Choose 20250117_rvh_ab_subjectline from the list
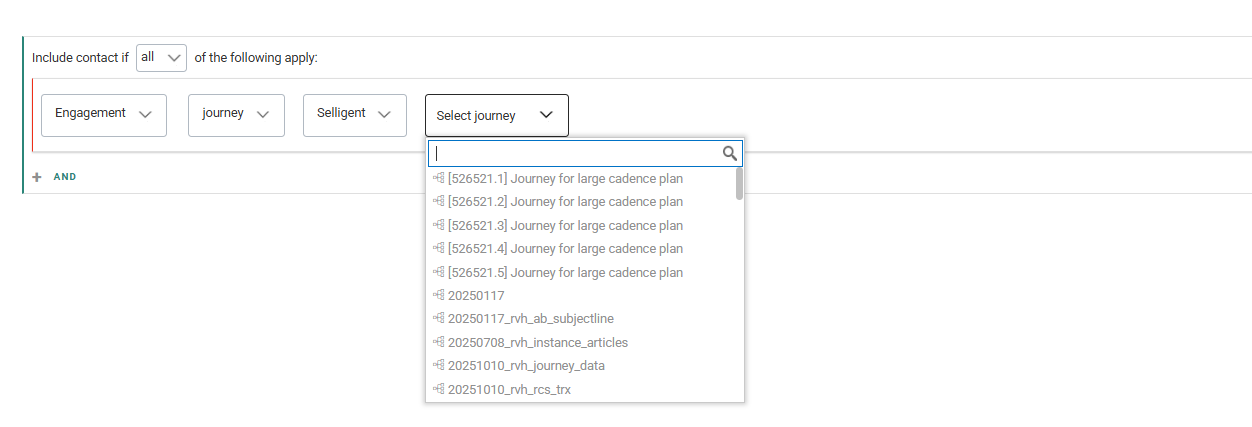 click(531, 319)
